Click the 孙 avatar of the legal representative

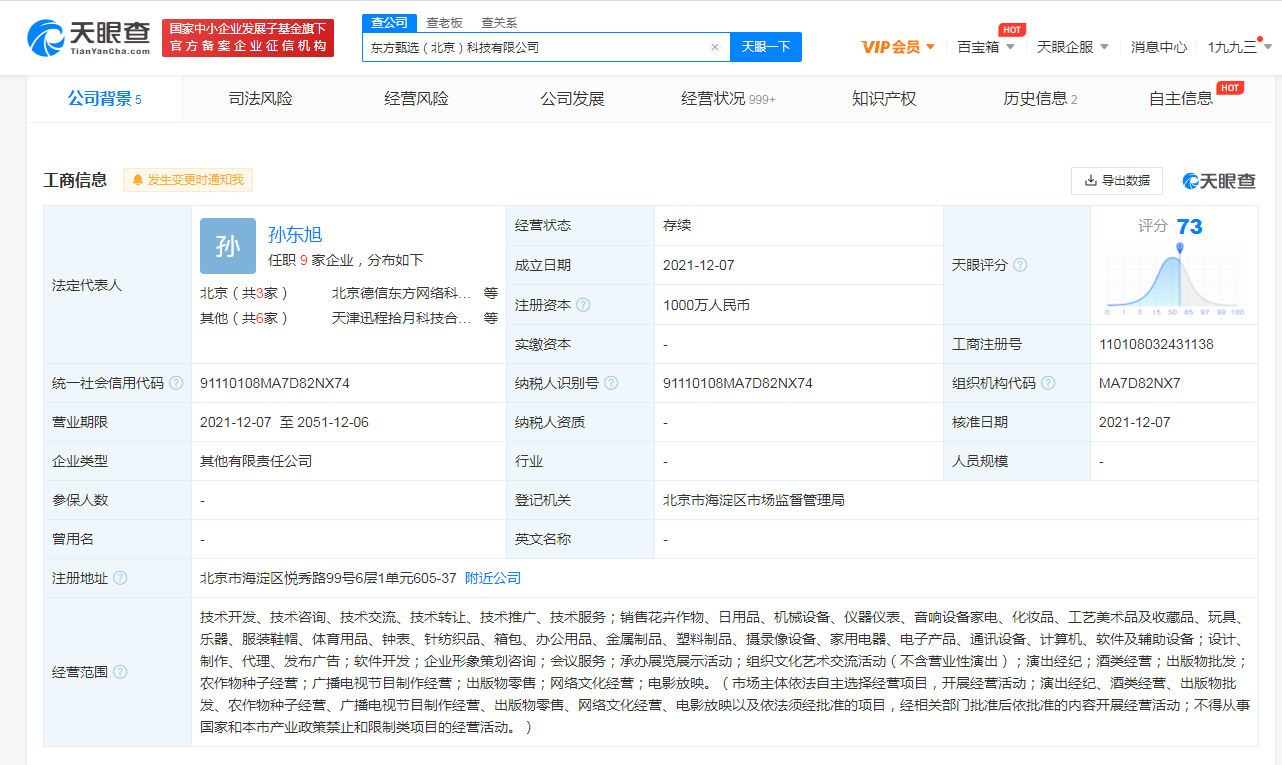click(228, 246)
